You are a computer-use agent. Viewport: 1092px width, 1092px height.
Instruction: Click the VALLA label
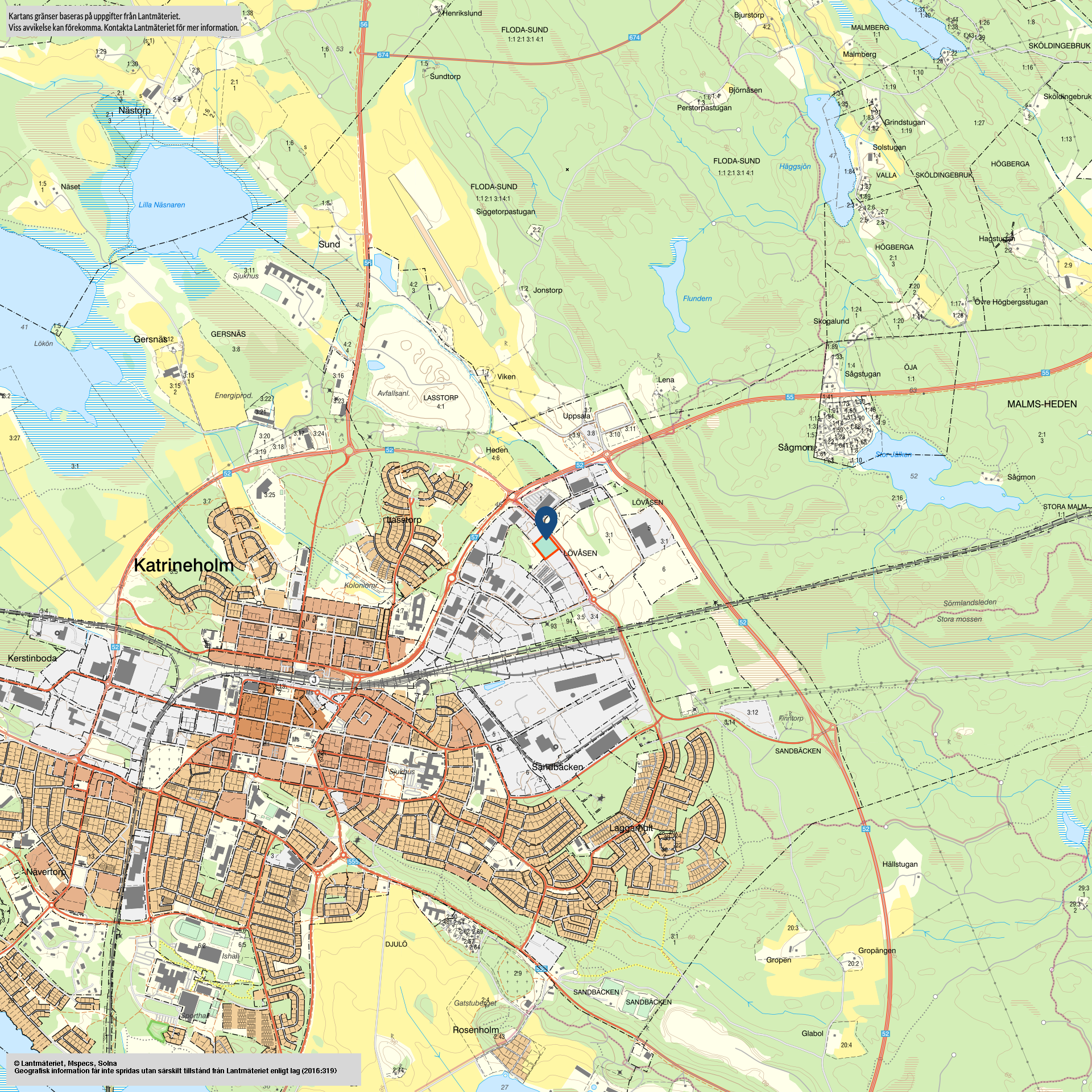(x=886, y=175)
